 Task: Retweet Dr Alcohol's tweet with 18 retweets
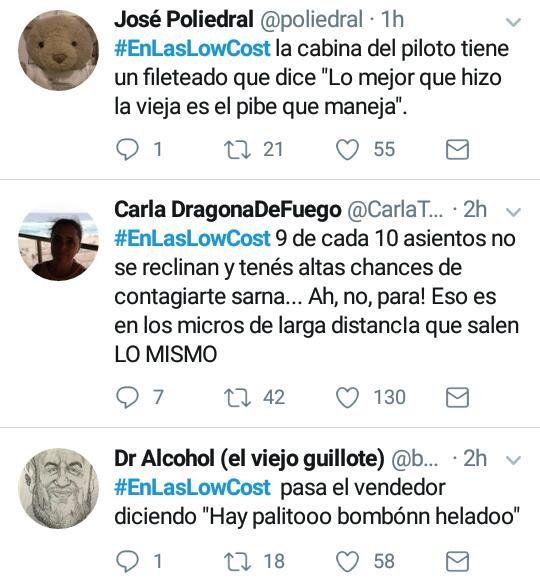237,561
